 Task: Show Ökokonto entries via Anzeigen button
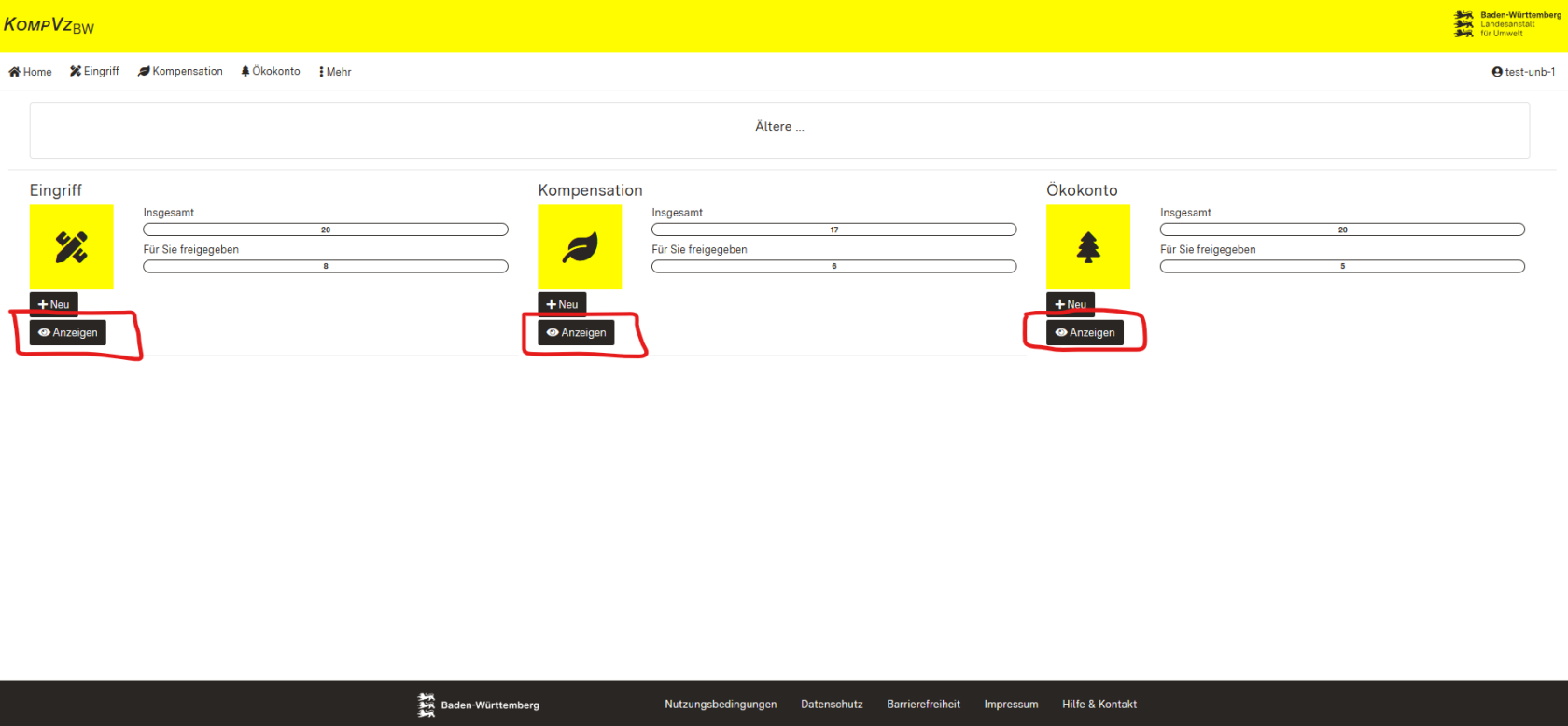click(1085, 332)
